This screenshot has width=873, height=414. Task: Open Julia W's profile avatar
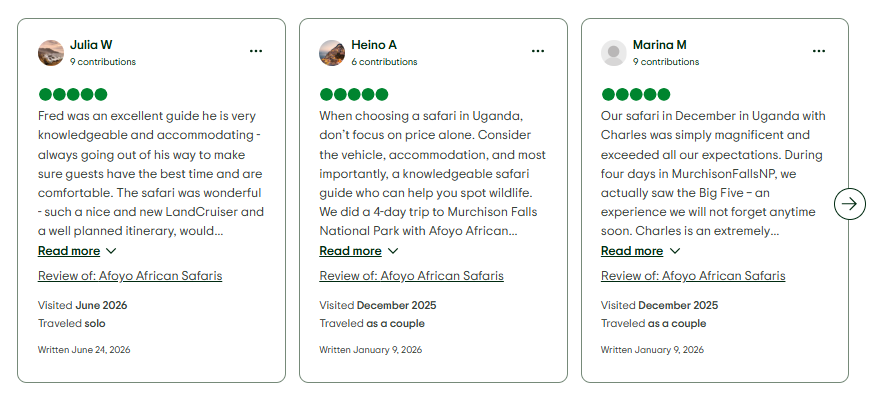(51, 53)
